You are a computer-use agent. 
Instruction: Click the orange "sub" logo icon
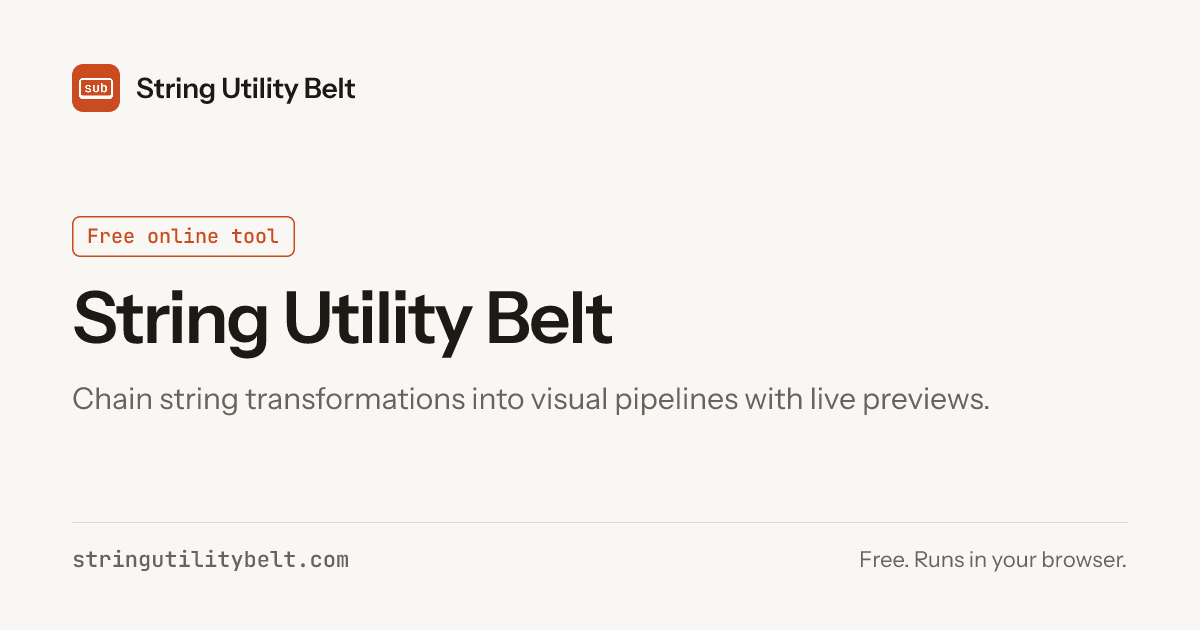(96, 88)
